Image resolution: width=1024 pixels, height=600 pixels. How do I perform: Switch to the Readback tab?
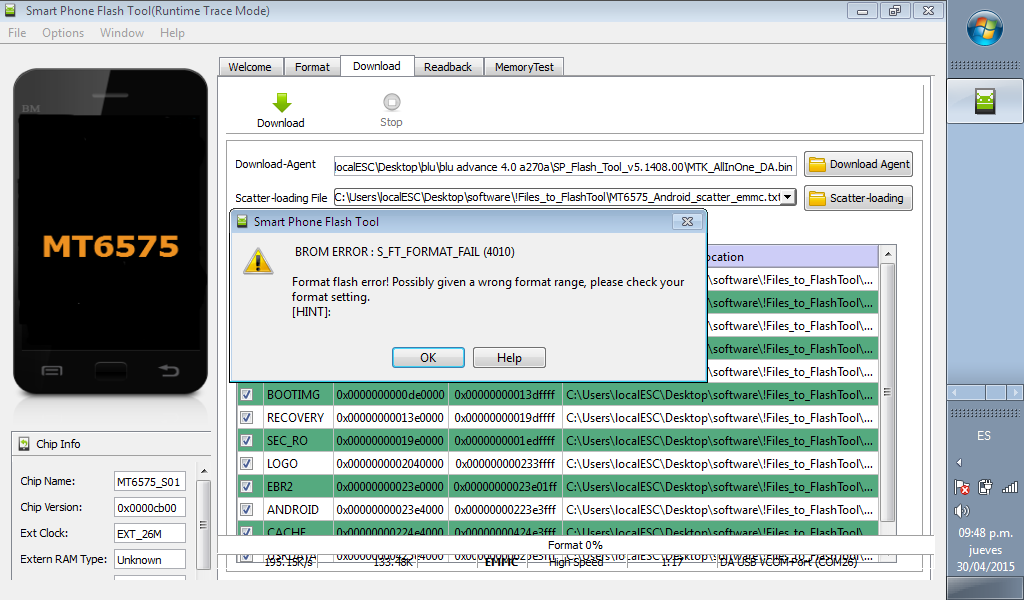pos(447,67)
